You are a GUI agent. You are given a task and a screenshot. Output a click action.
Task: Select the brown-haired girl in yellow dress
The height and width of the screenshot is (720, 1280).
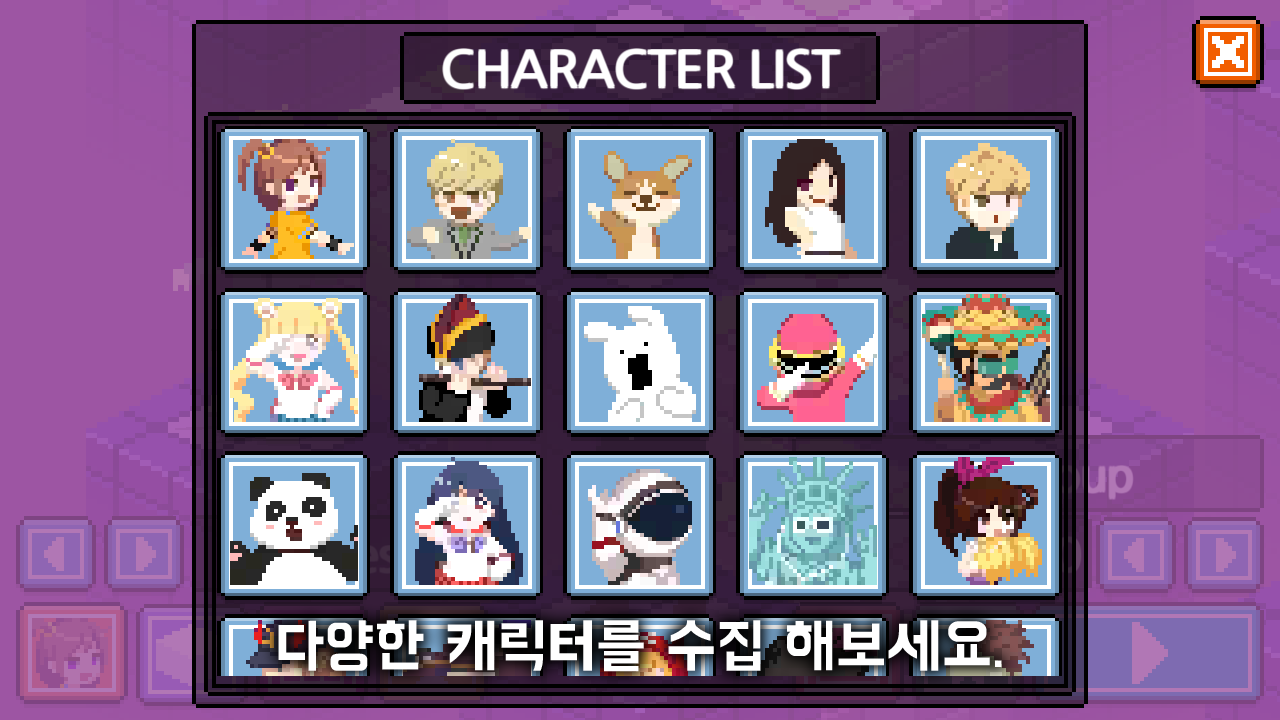point(294,199)
